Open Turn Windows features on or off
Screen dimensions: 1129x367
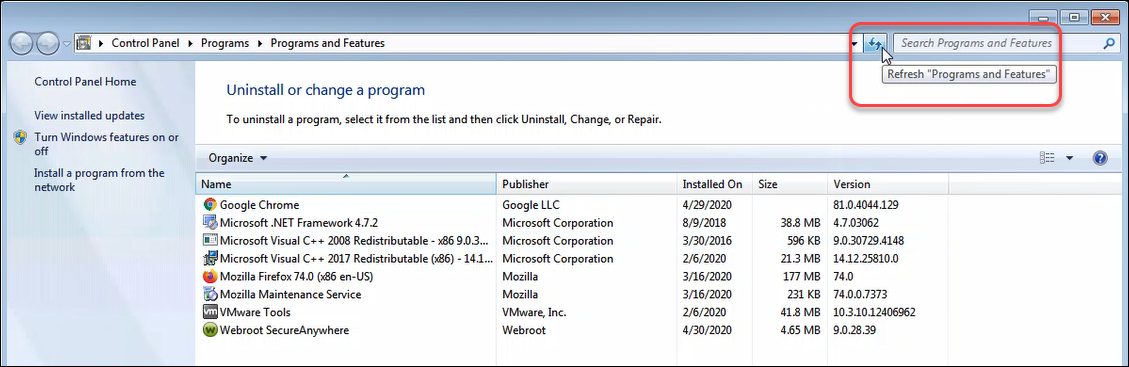[106, 144]
